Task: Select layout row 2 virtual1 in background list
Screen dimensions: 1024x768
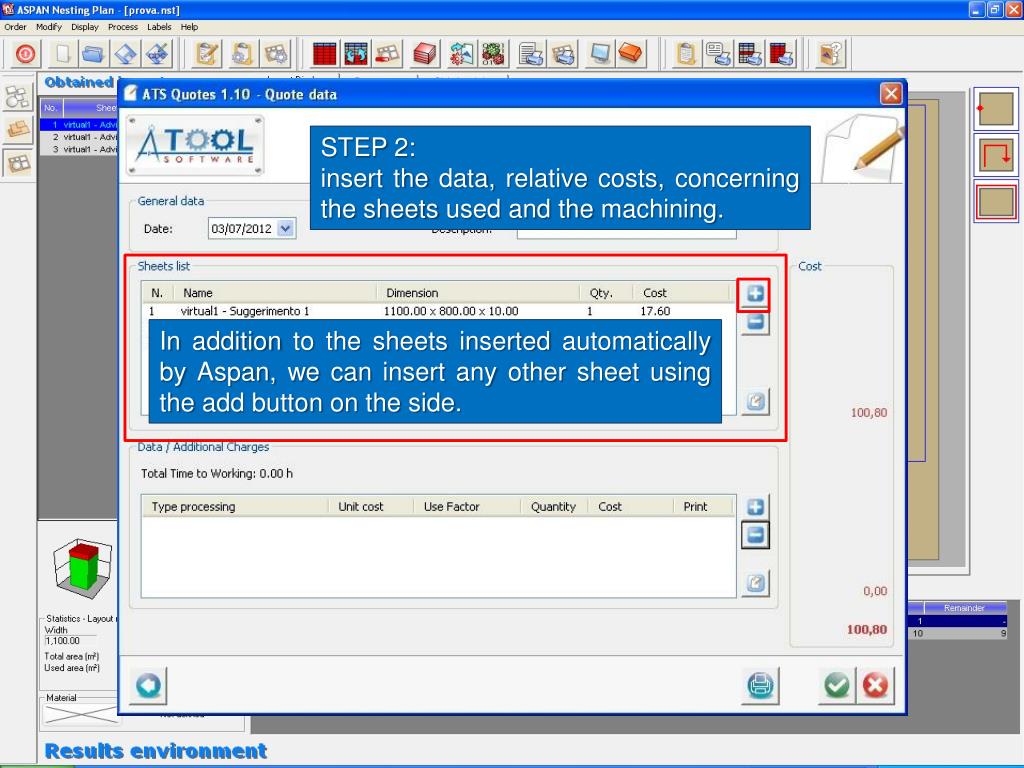Action: pyautogui.click(x=79, y=137)
